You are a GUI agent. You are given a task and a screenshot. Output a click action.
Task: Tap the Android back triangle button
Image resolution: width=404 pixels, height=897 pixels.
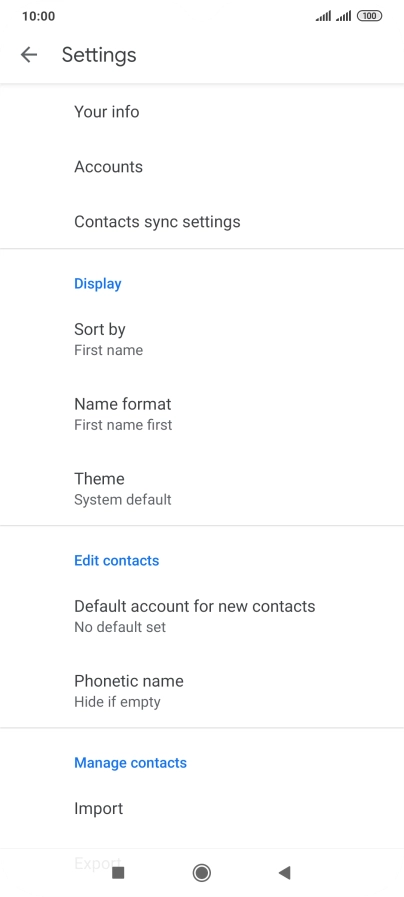284,872
